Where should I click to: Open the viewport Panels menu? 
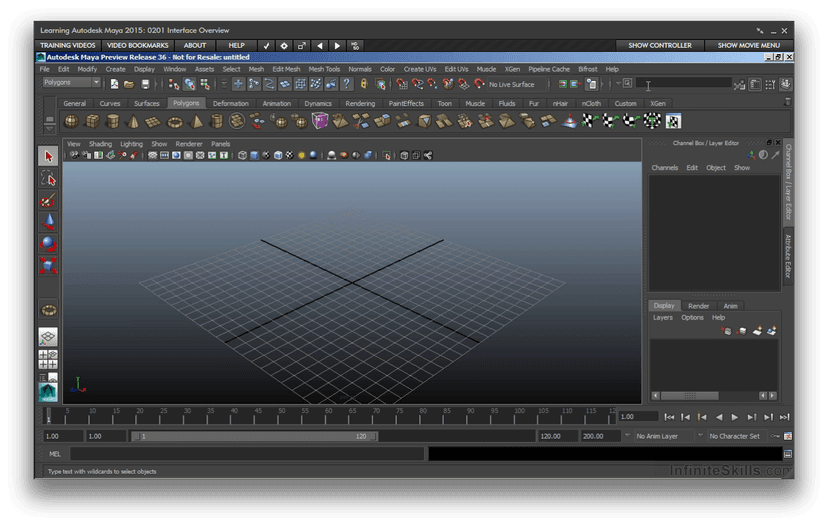pos(220,144)
